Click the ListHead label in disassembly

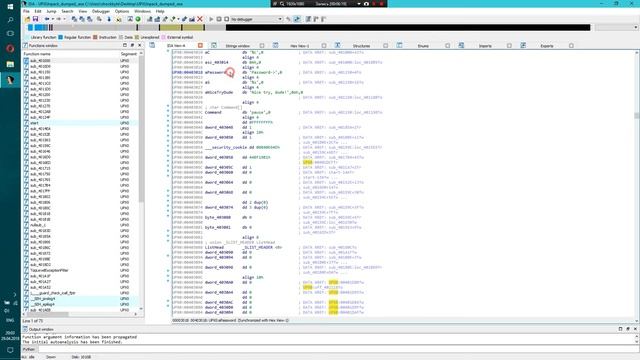(215, 247)
